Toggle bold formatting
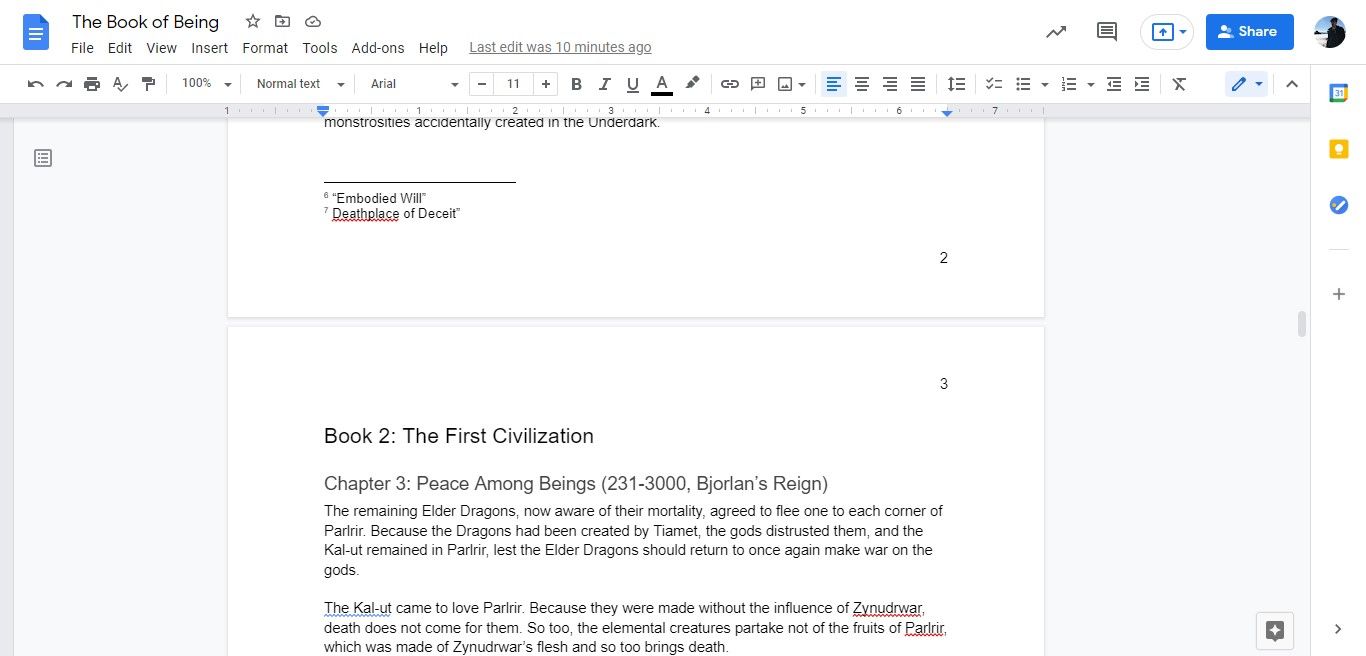The height and width of the screenshot is (656, 1366). point(576,84)
